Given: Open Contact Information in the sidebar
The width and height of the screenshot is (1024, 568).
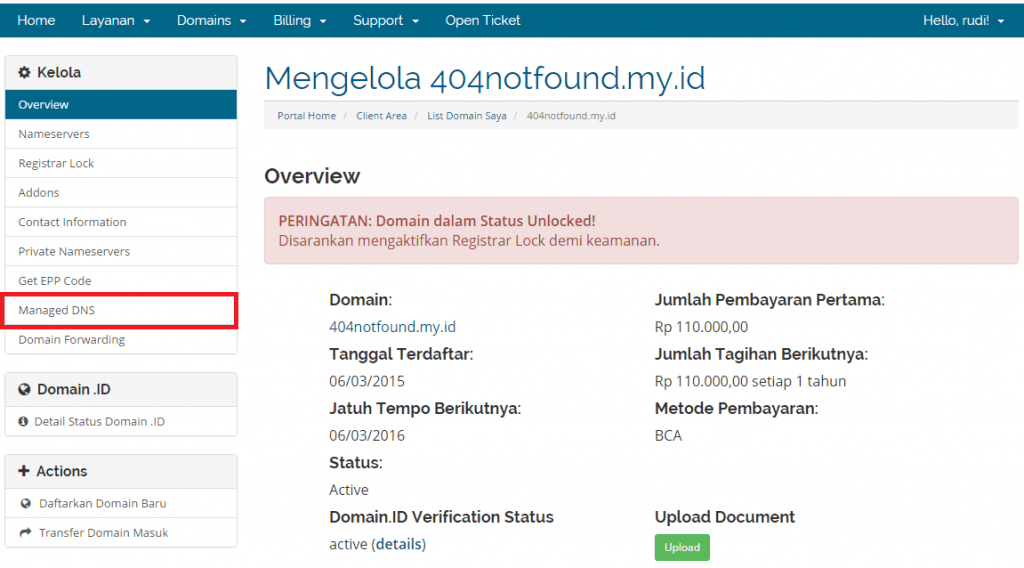Looking at the screenshot, I should tap(121, 222).
